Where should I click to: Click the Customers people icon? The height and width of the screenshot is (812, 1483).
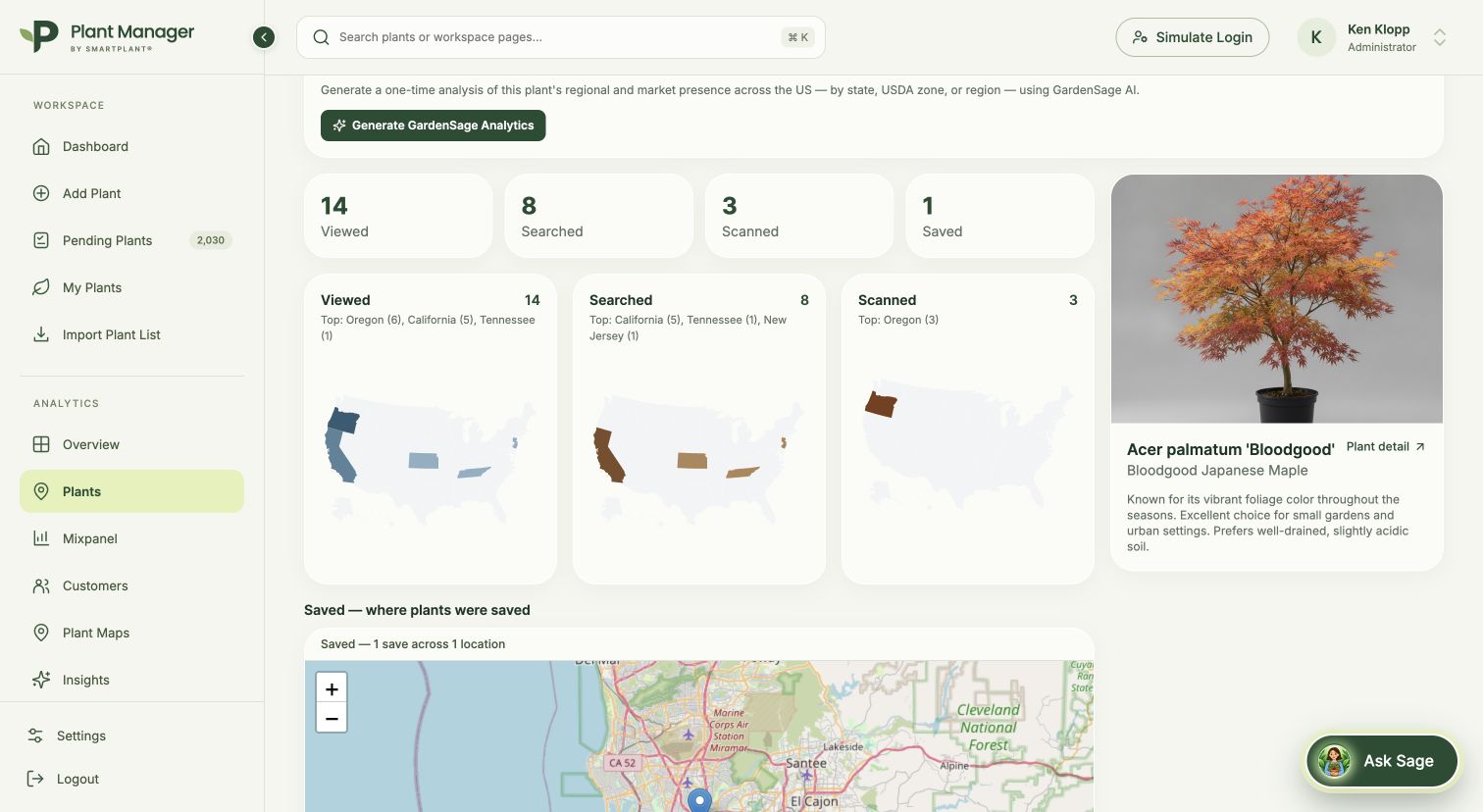(x=41, y=585)
